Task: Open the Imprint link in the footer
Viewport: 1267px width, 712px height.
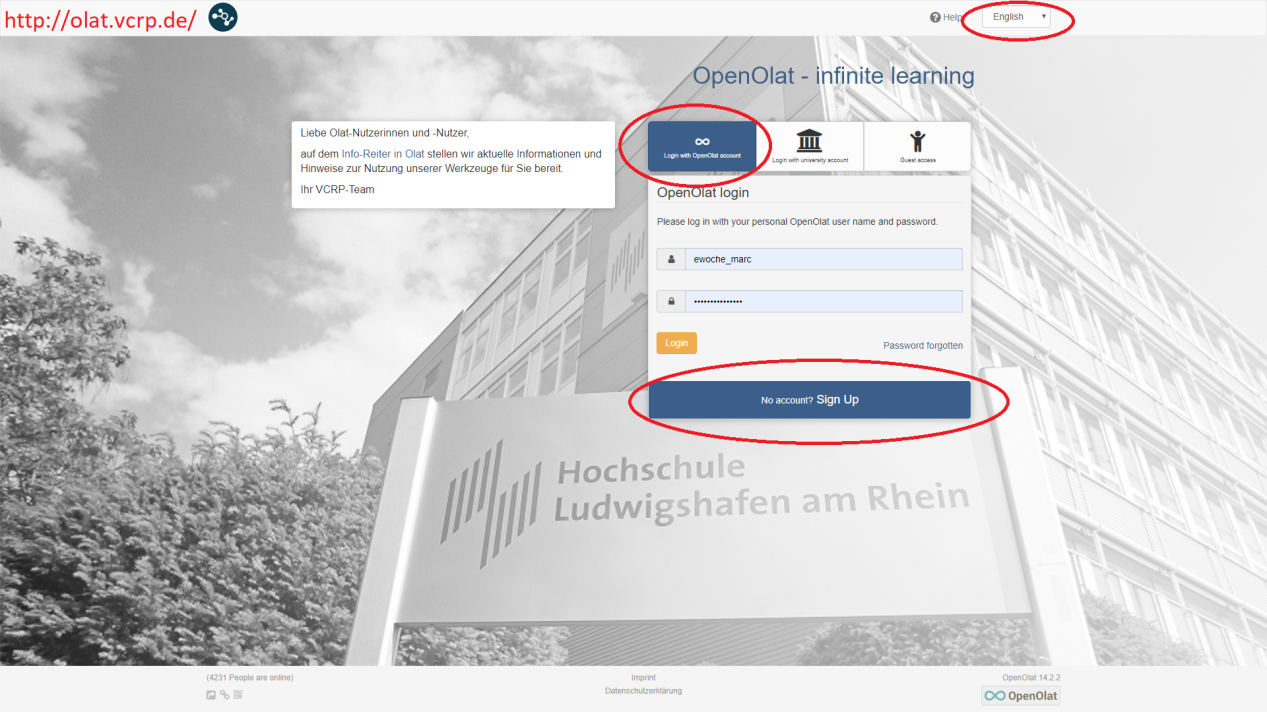Action: (644, 678)
